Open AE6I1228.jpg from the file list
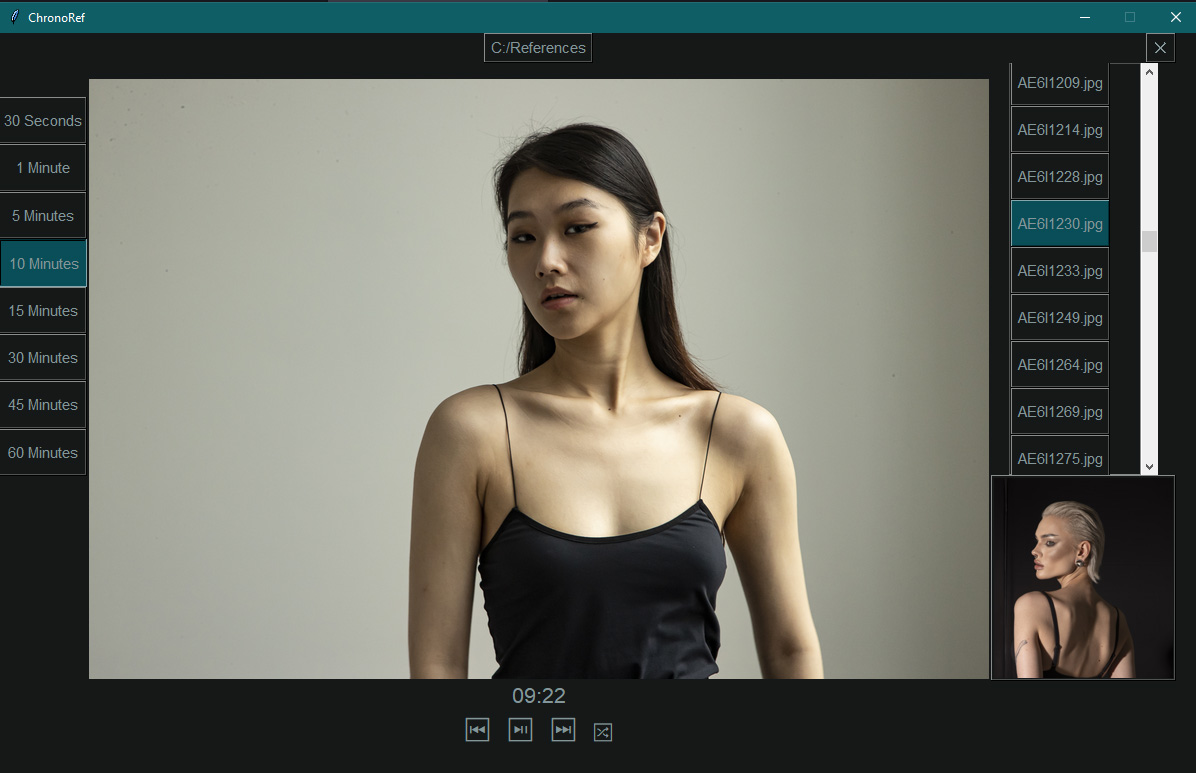Image resolution: width=1196 pixels, height=773 pixels. [1059, 177]
